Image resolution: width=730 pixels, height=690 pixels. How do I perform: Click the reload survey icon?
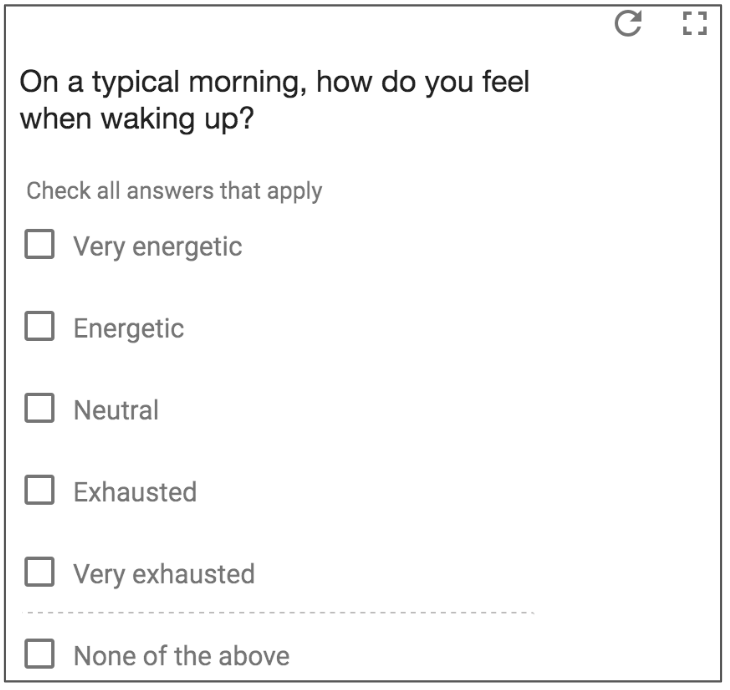pyautogui.click(x=628, y=24)
